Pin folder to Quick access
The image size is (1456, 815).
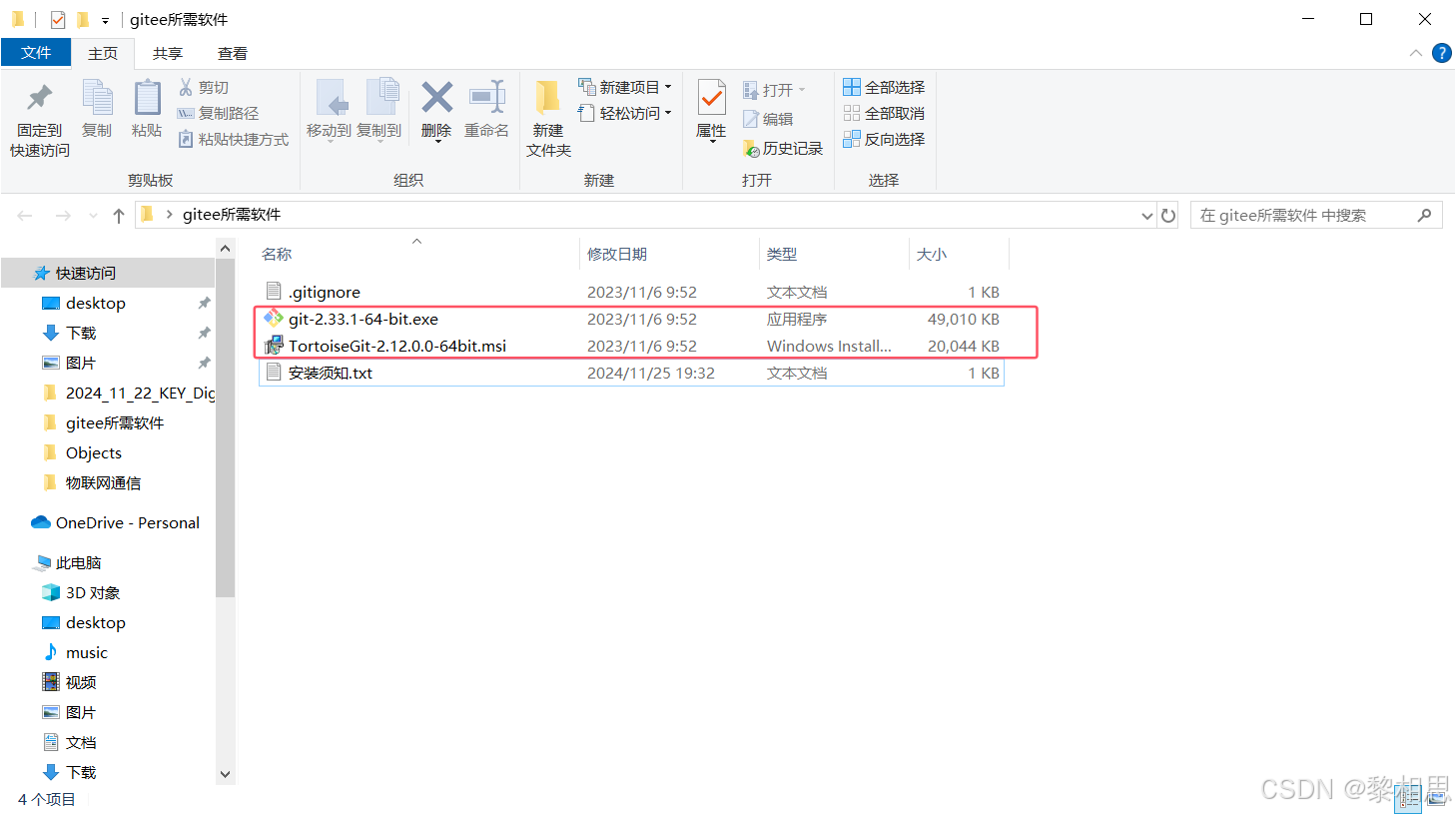(40, 120)
